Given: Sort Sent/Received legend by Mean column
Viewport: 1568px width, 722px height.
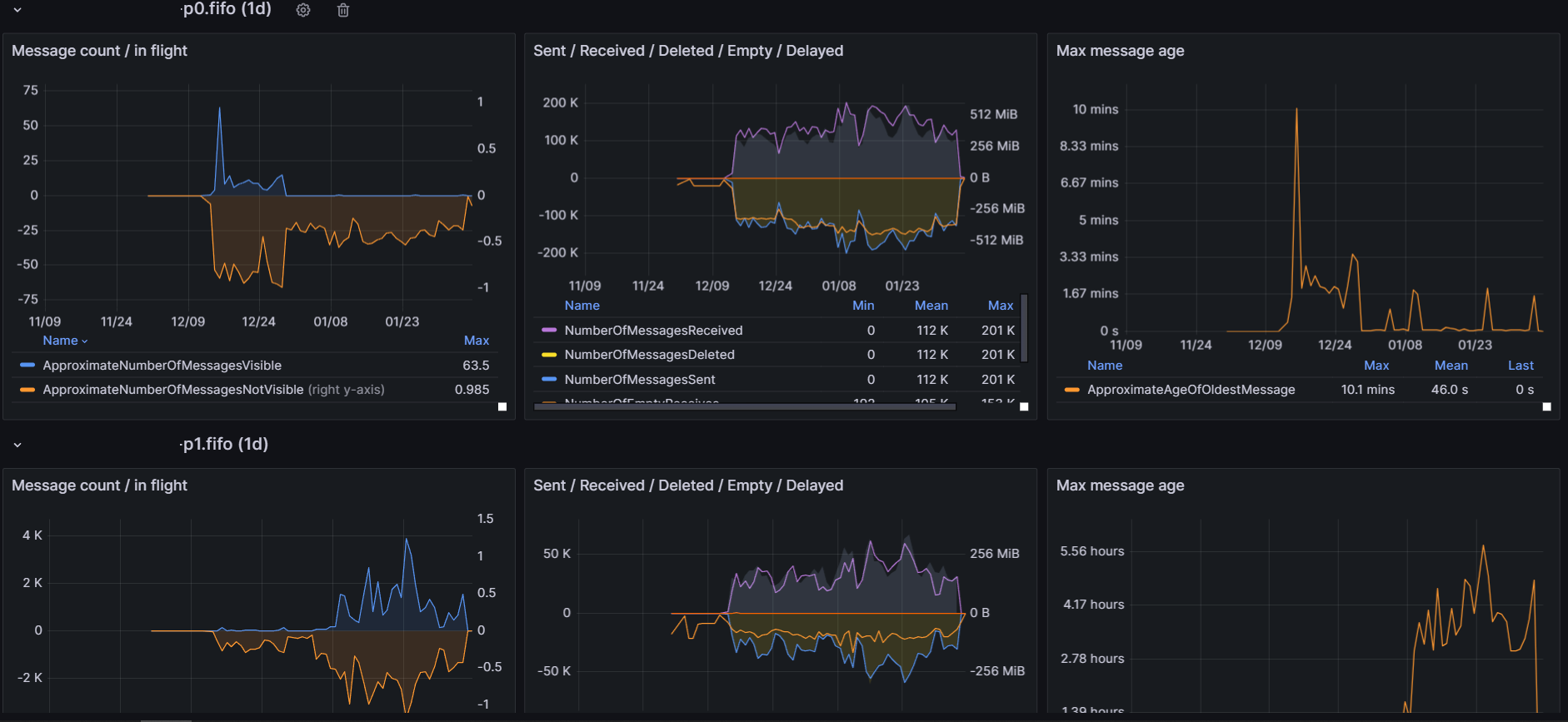Looking at the screenshot, I should (x=931, y=306).
